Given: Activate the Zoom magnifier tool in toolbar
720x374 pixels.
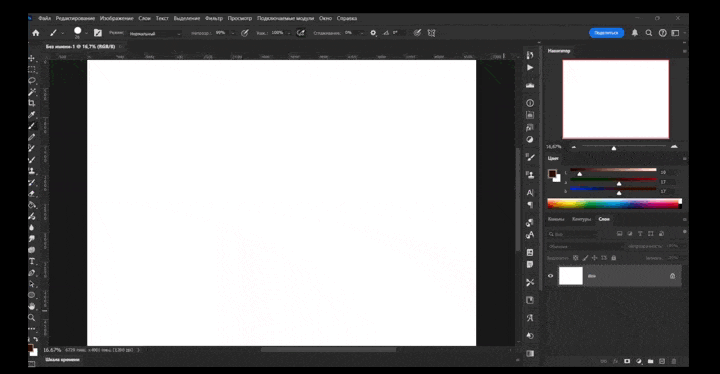Looking at the screenshot, I should coord(32,317).
